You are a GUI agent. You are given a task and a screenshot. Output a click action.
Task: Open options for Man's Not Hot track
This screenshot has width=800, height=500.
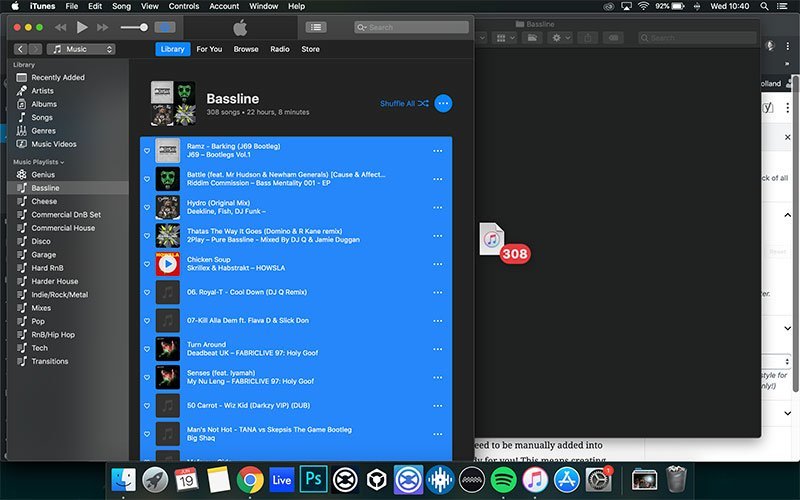click(438, 434)
